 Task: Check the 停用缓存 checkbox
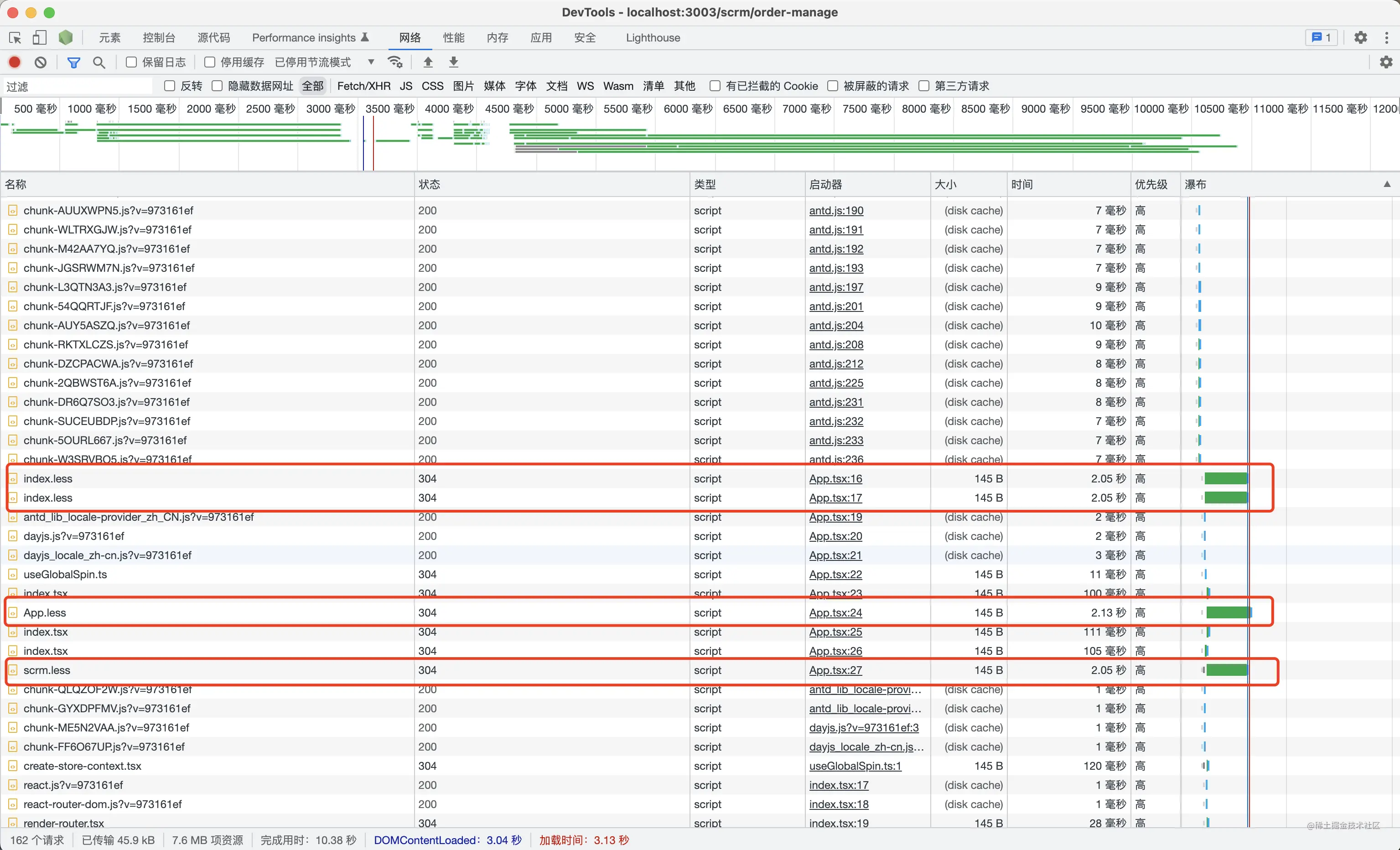[x=210, y=62]
